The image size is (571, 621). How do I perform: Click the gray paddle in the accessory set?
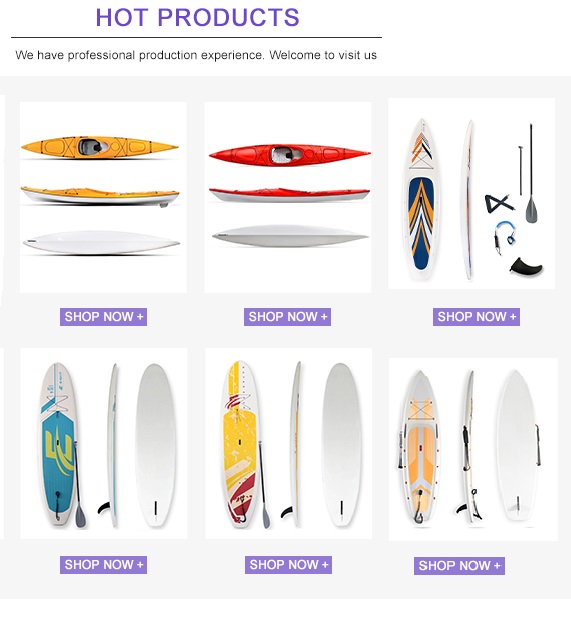click(x=531, y=173)
